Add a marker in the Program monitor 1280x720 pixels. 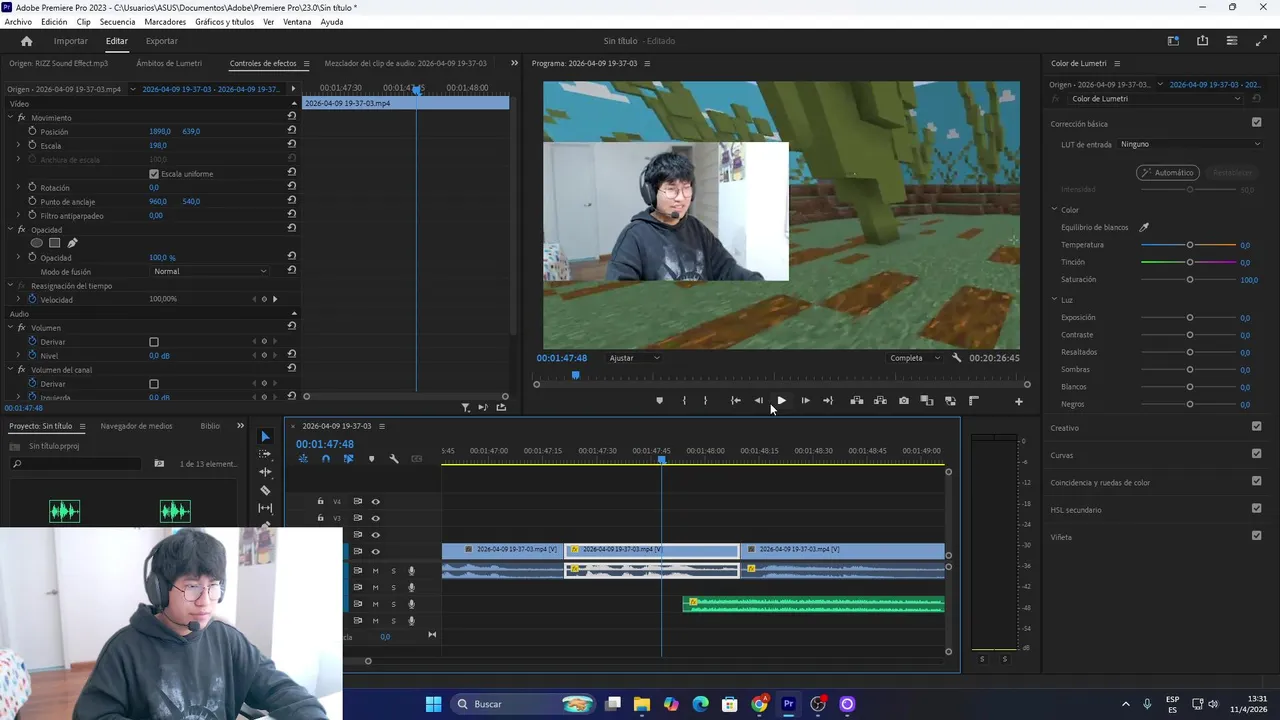pos(659,401)
